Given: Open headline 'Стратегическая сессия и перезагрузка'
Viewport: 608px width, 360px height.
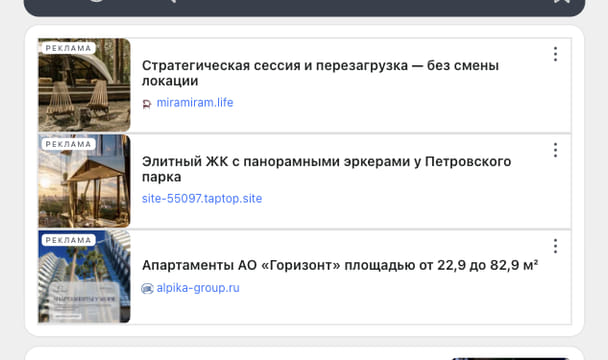Looking at the screenshot, I should 320,73.
